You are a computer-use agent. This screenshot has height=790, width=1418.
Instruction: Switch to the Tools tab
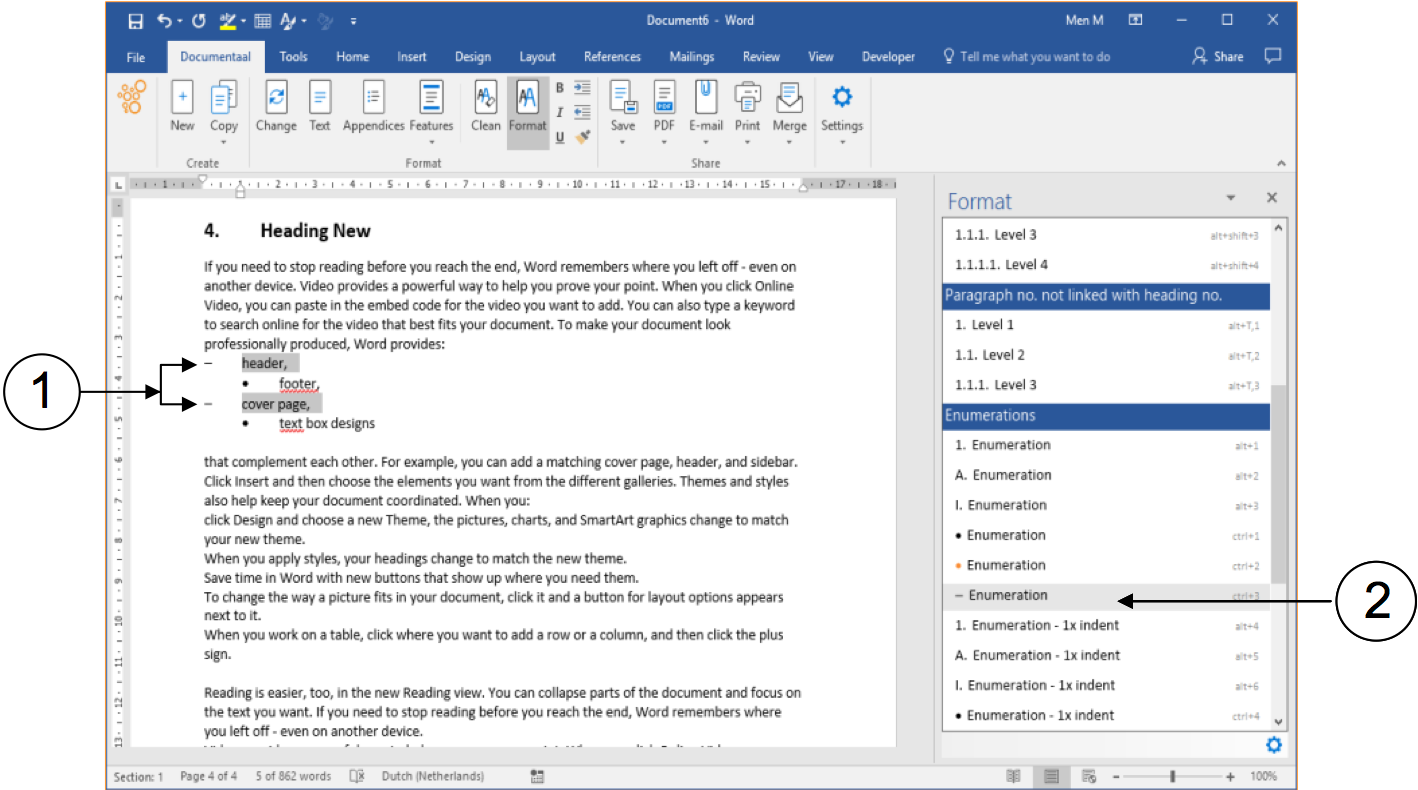(294, 57)
